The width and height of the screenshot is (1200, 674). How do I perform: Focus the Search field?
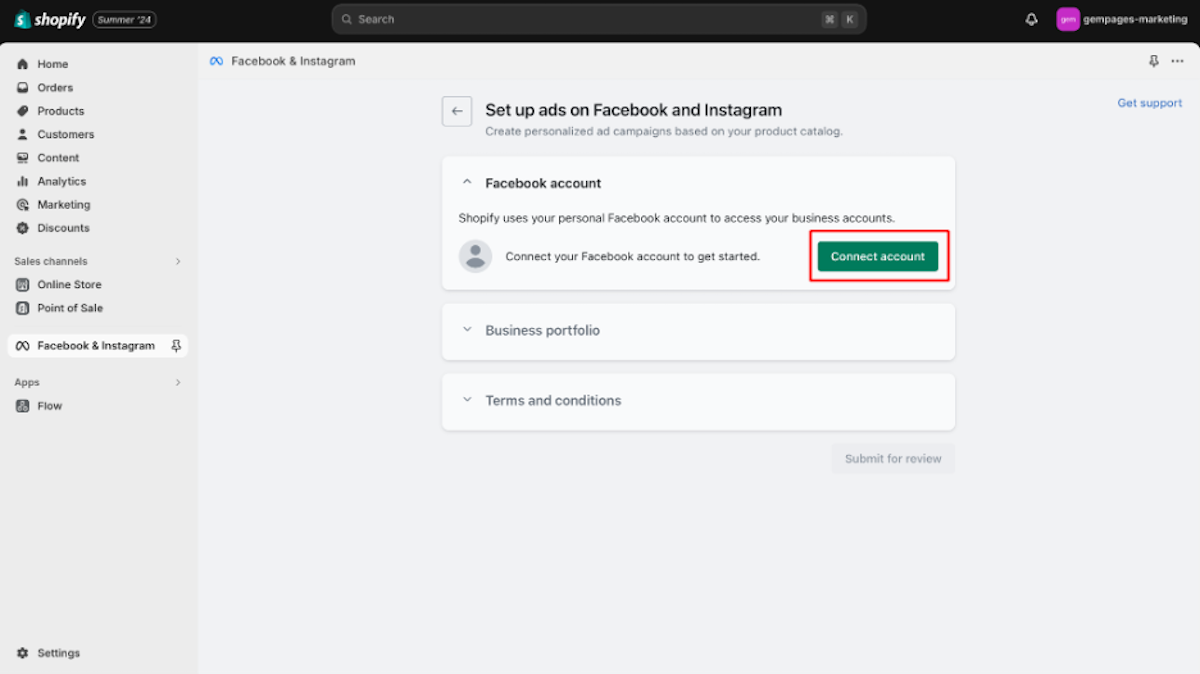[x=599, y=19]
